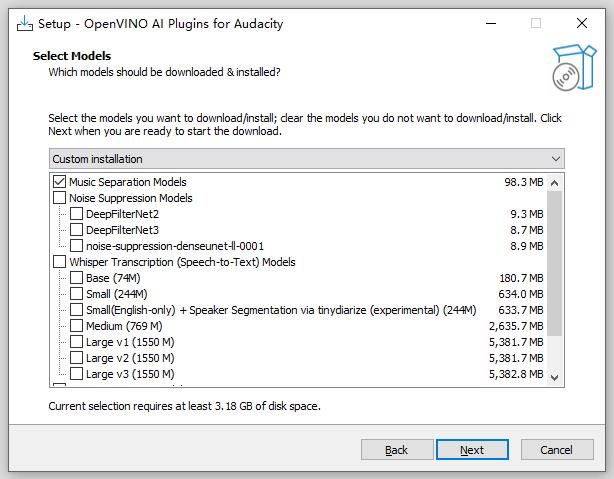Select the Music Separation Models label
Viewport: 614px width, 479px height.
[128, 182]
